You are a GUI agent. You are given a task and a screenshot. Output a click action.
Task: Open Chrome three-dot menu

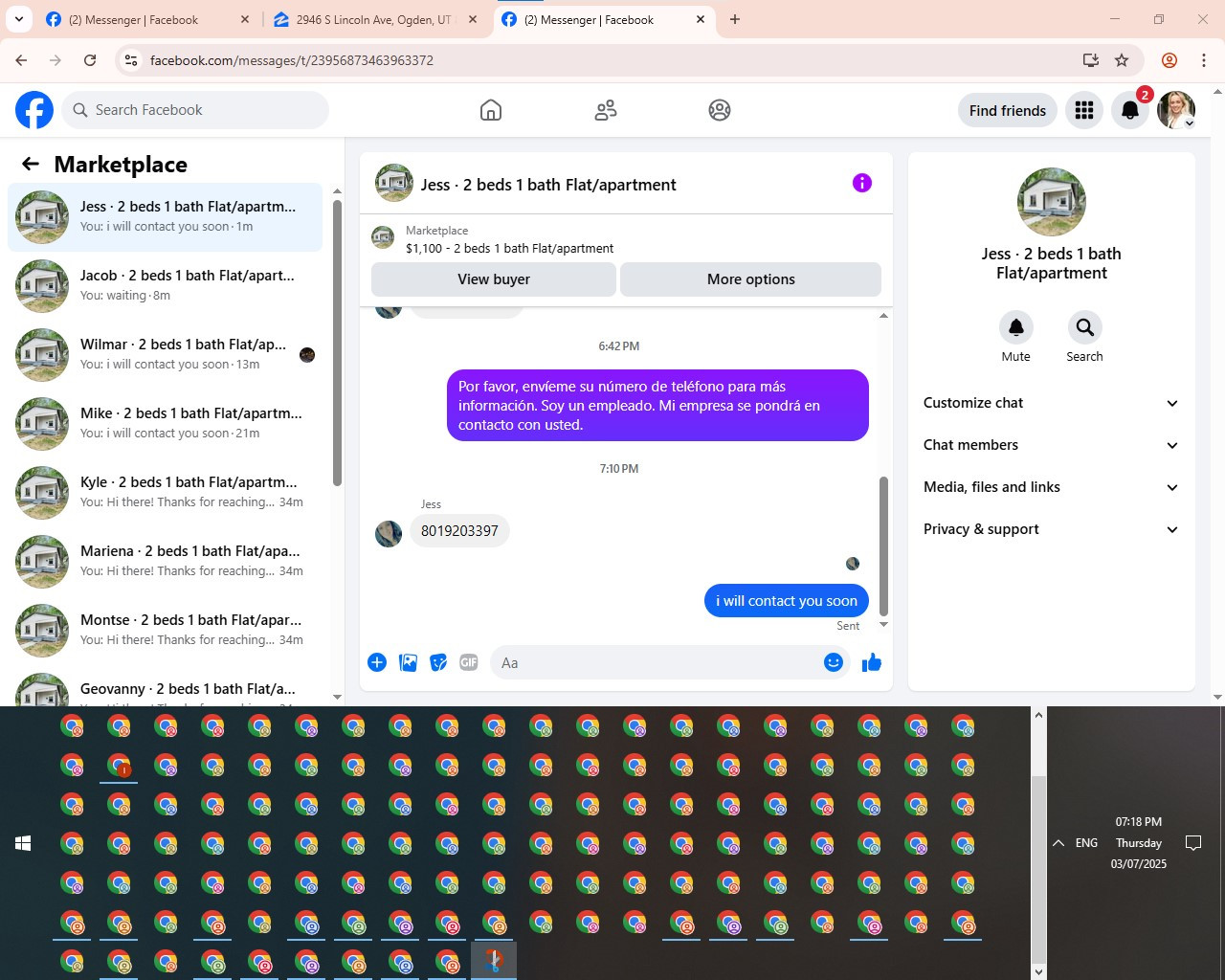click(1204, 60)
